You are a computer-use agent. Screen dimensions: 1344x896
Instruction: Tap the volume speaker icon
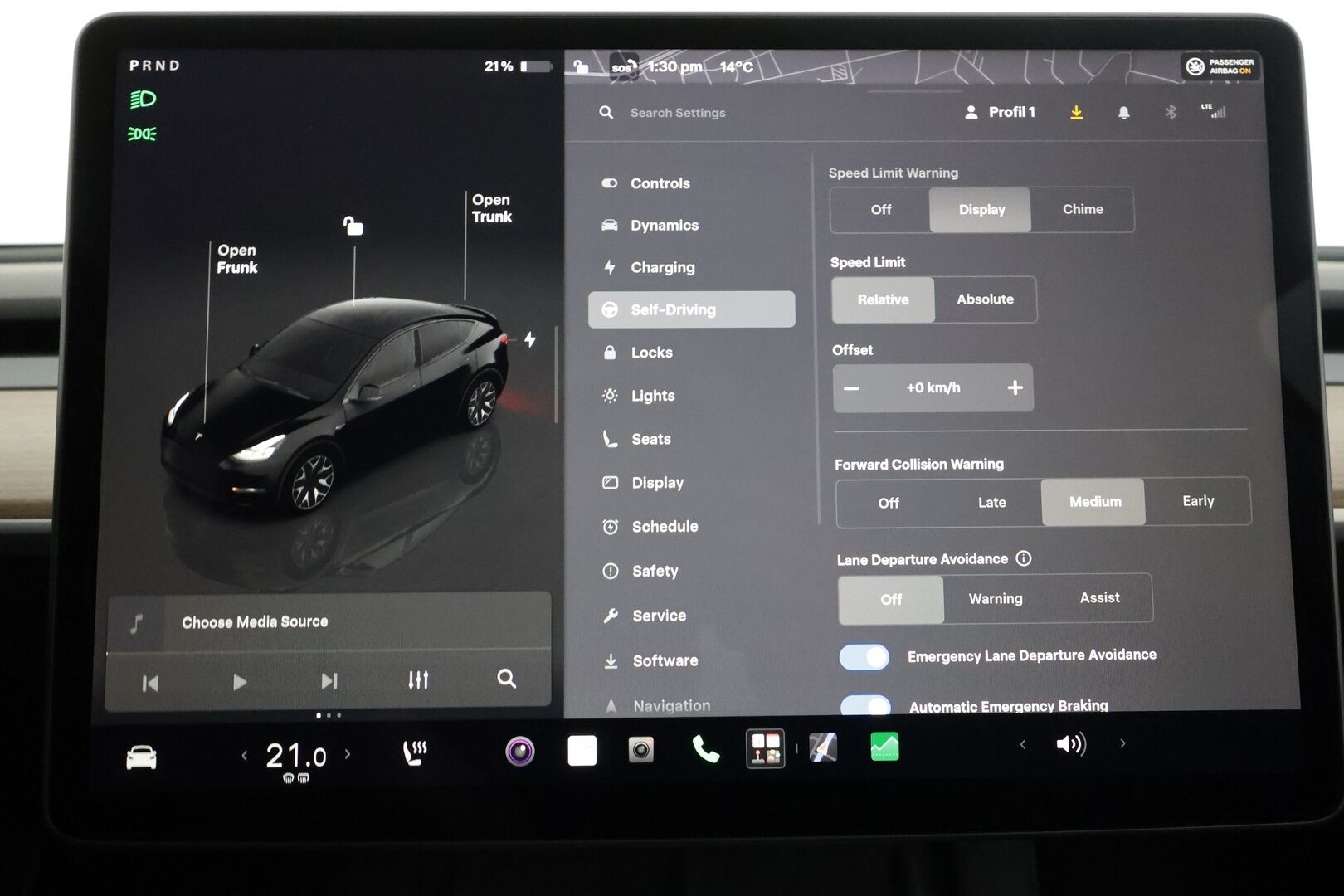1071,744
